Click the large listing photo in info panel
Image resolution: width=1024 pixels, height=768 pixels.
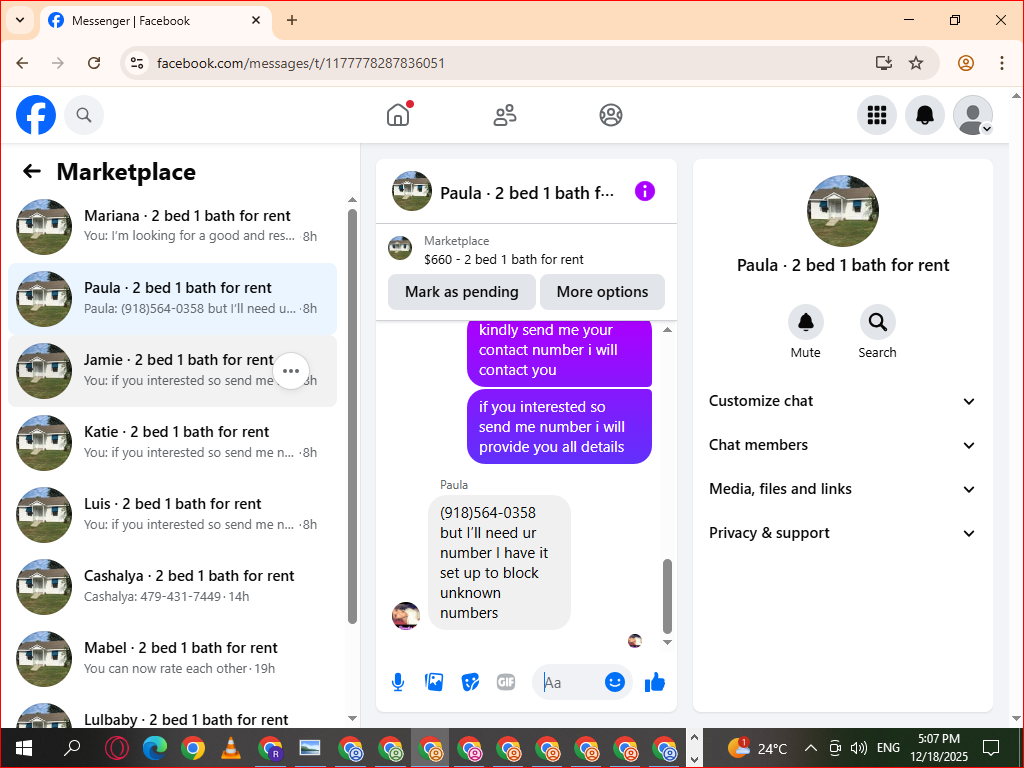842,211
